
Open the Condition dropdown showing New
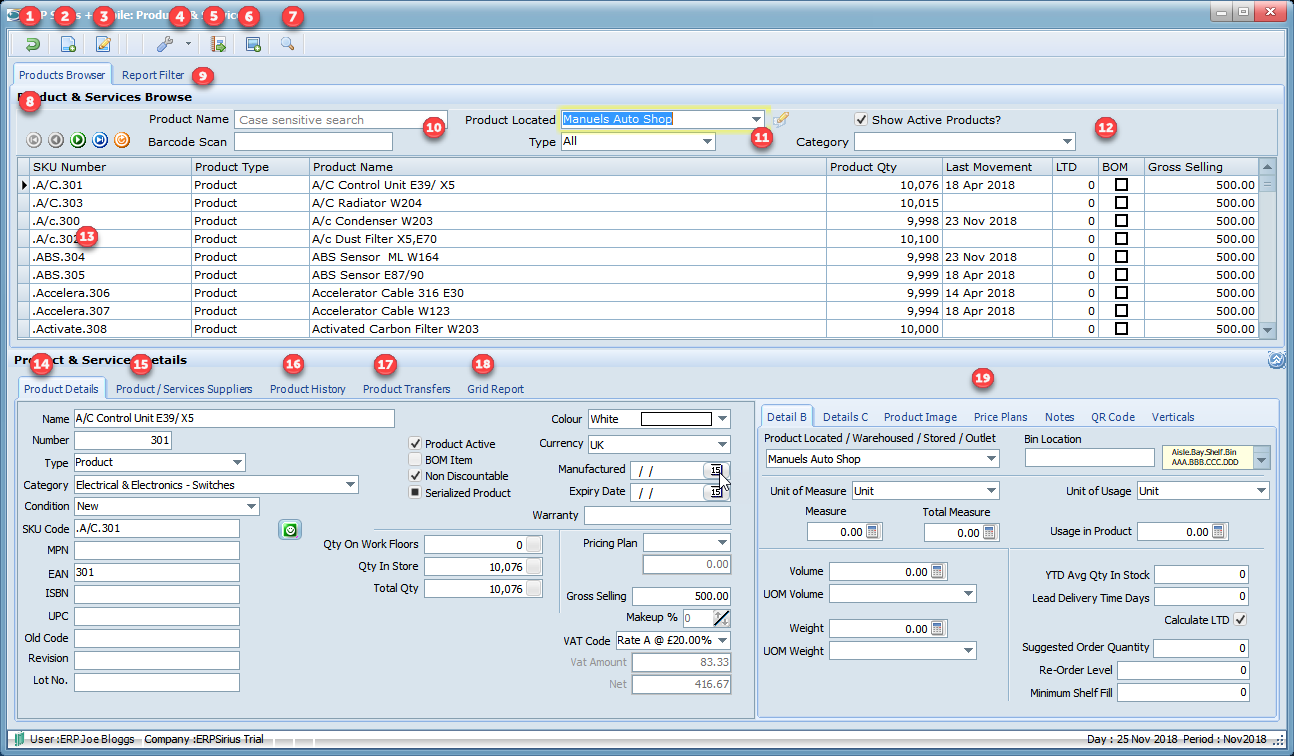251,506
